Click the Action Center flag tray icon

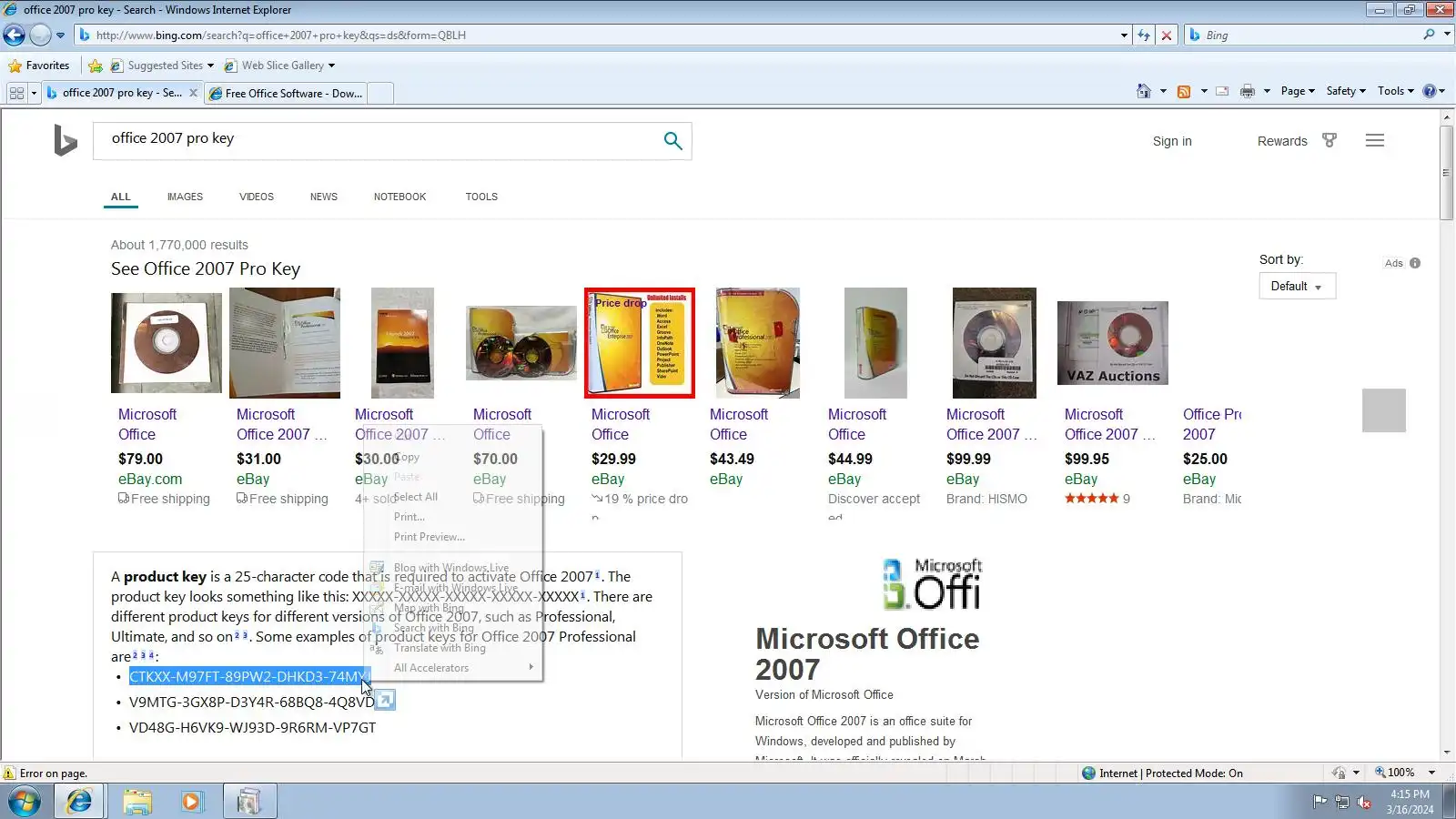coord(1319,802)
